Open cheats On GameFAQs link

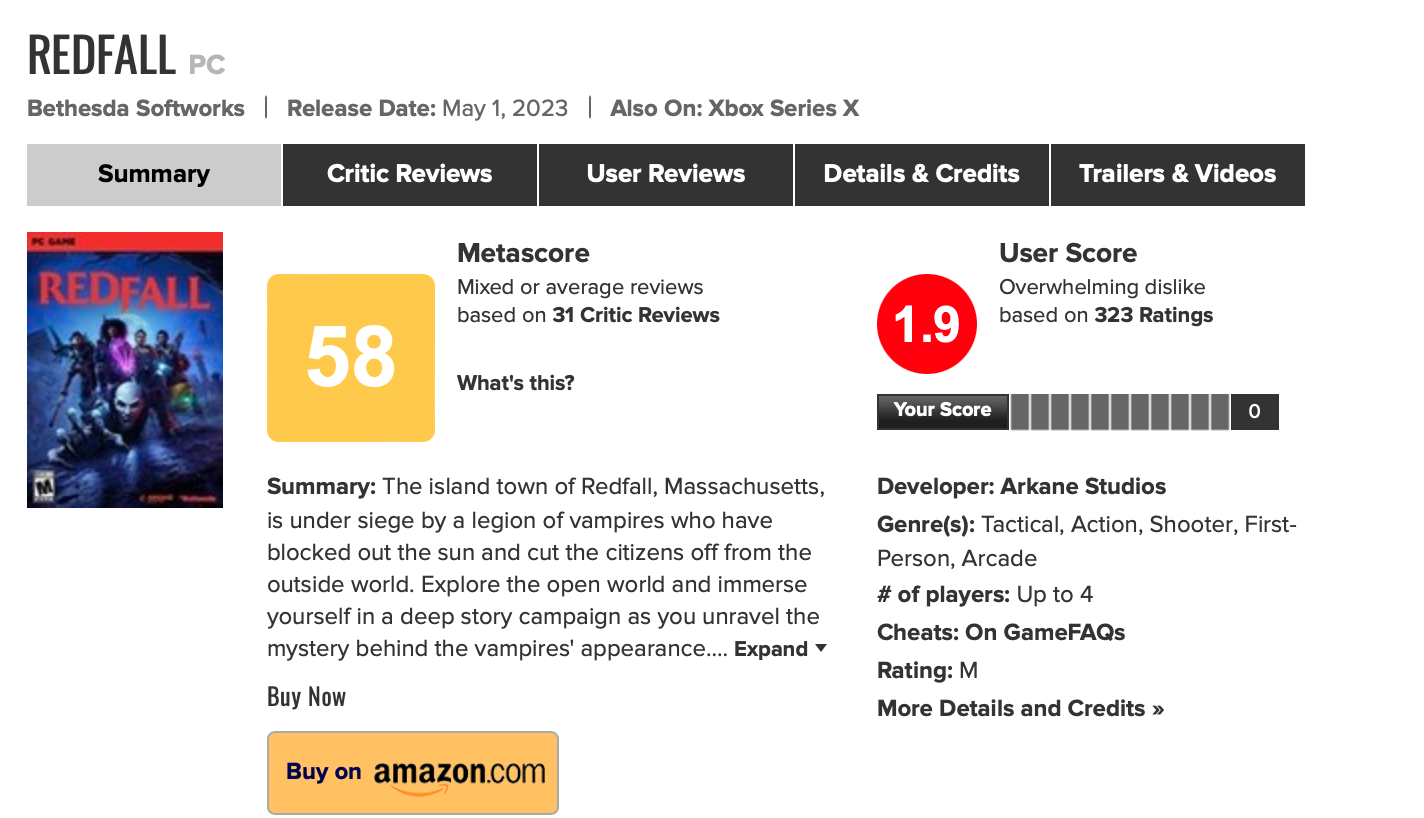[1045, 632]
